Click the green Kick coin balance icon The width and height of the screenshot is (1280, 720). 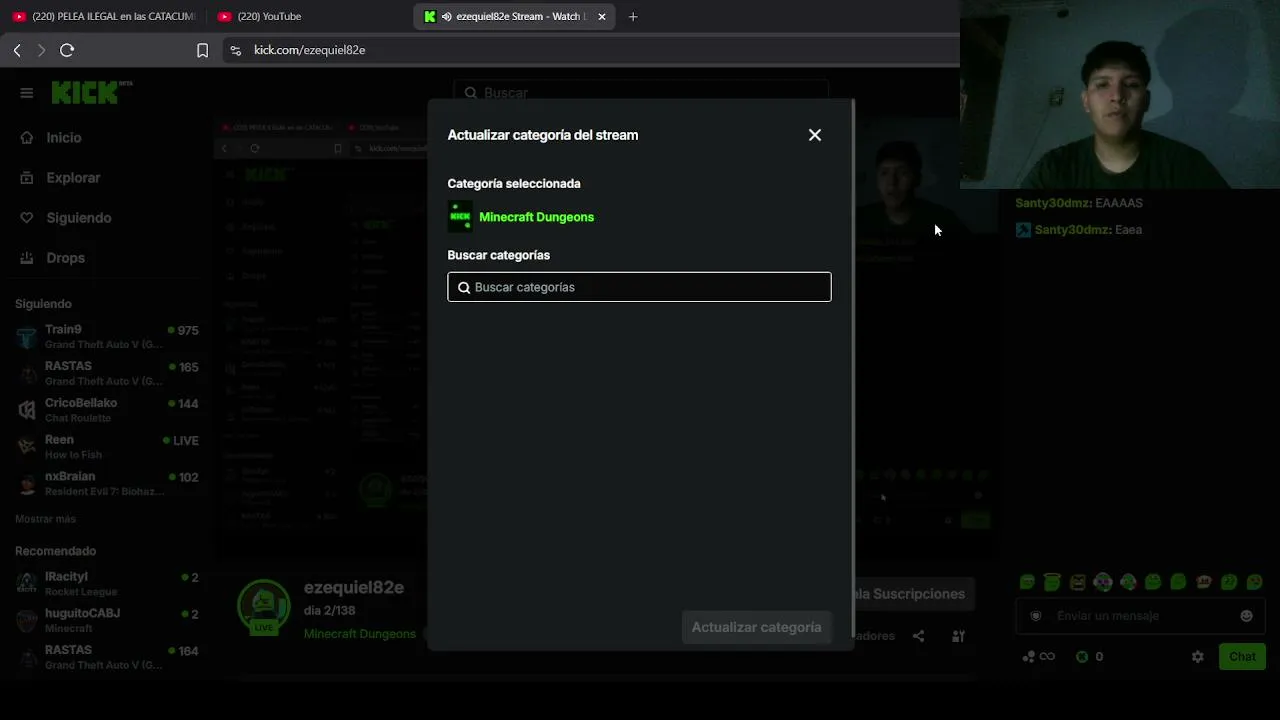1082,657
